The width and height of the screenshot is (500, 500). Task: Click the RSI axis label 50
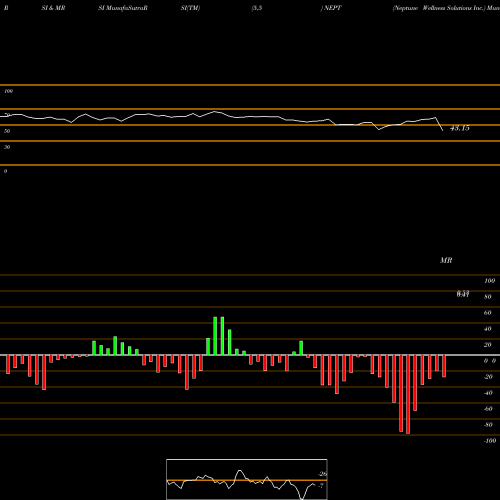pyautogui.click(x=7, y=131)
